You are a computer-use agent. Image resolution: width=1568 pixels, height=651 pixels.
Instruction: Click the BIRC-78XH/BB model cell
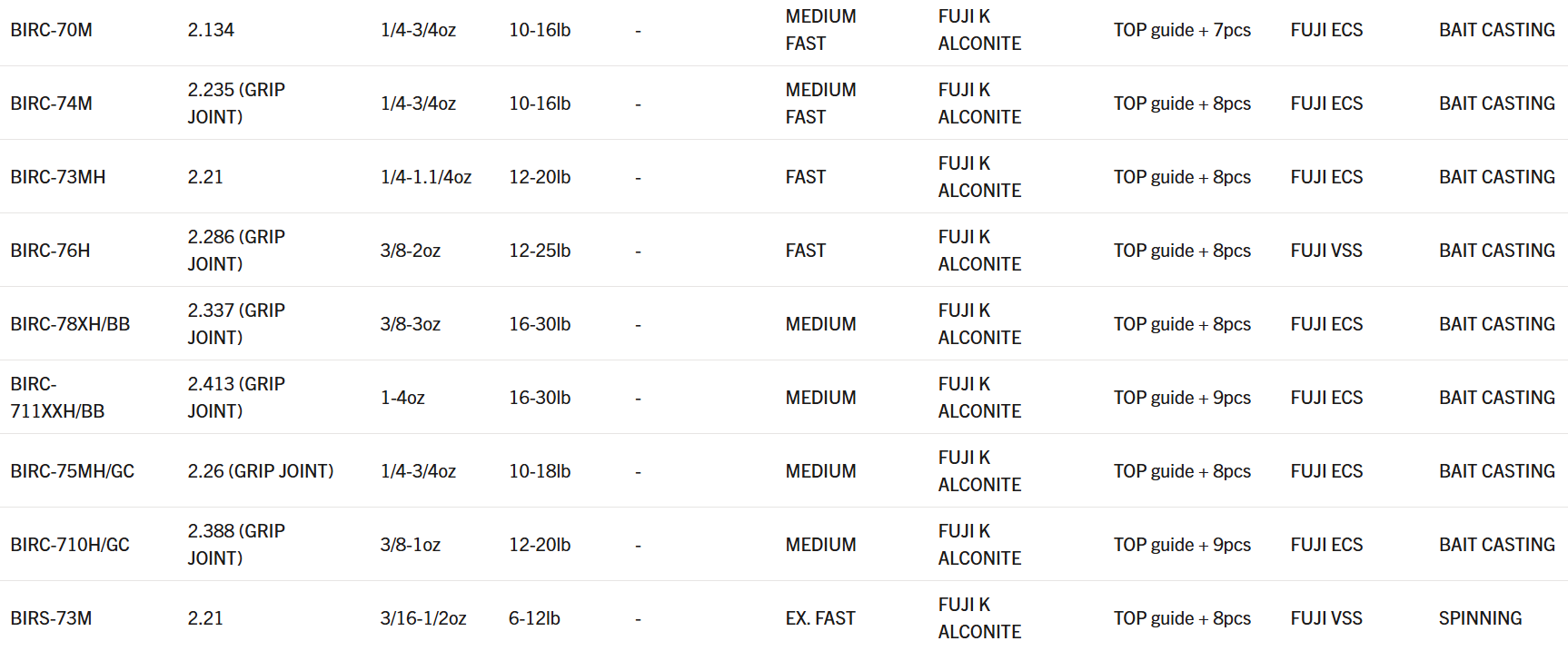point(70,324)
